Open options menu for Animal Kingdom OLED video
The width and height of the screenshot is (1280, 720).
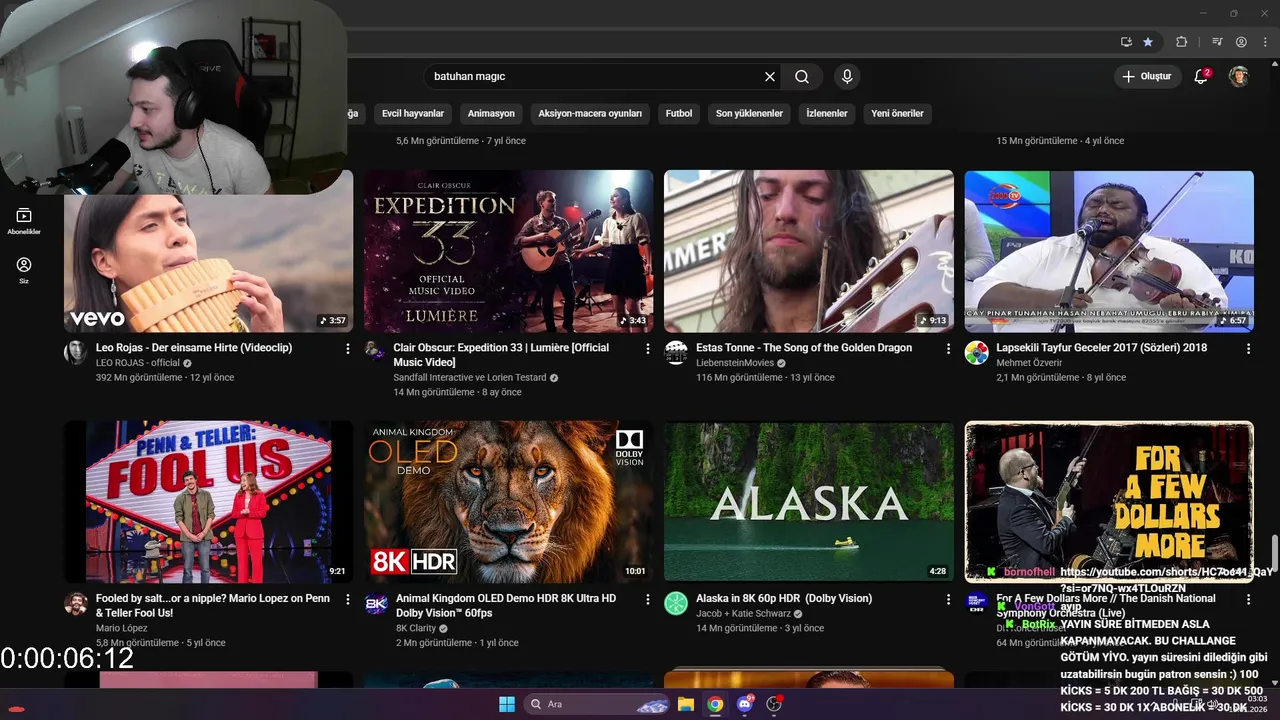click(x=648, y=599)
